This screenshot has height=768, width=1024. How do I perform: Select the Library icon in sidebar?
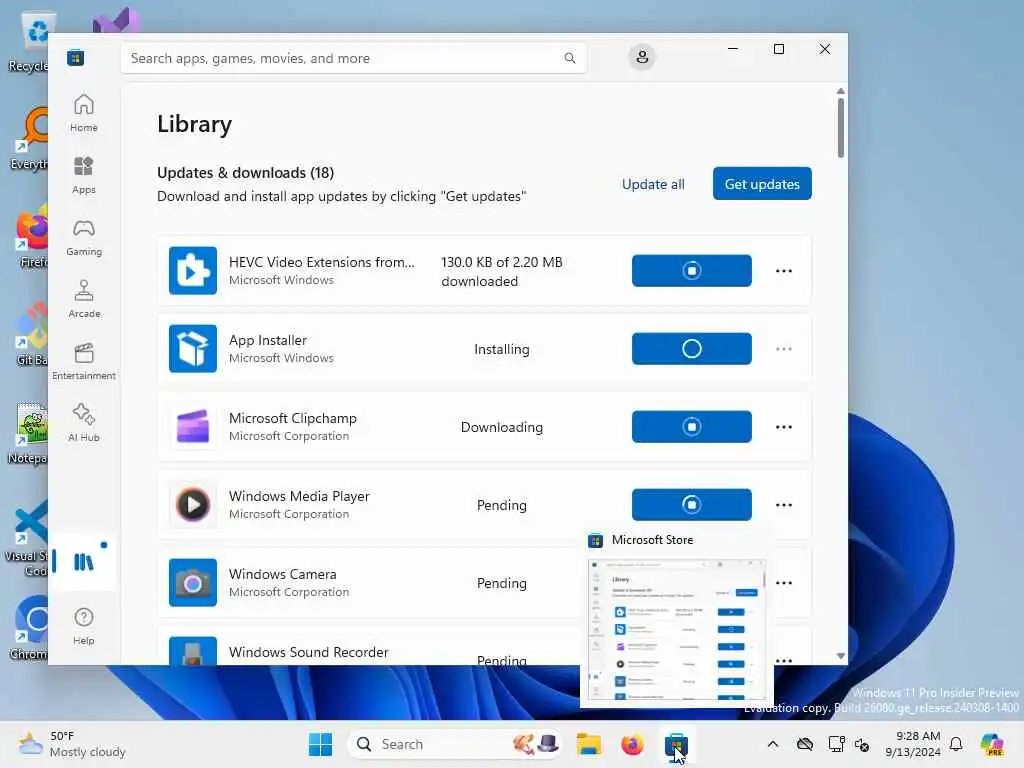coord(84,562)
